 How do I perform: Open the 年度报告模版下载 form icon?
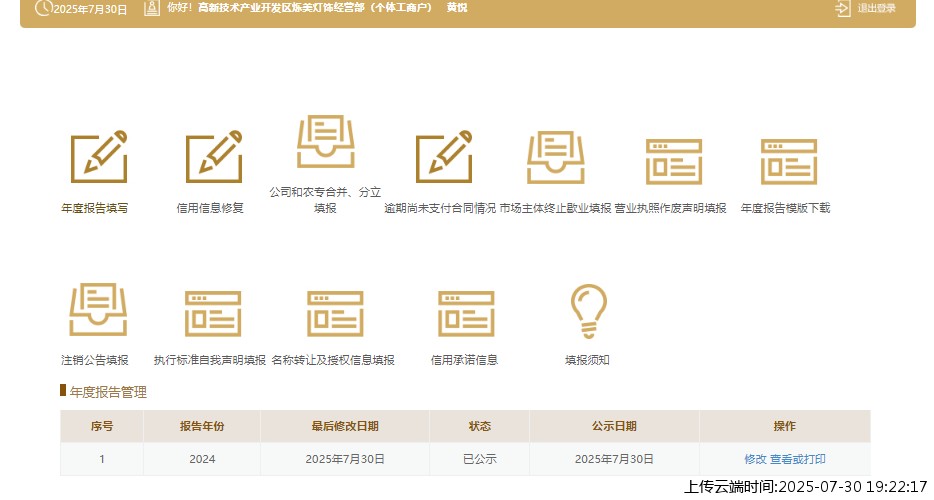(789, 162)
